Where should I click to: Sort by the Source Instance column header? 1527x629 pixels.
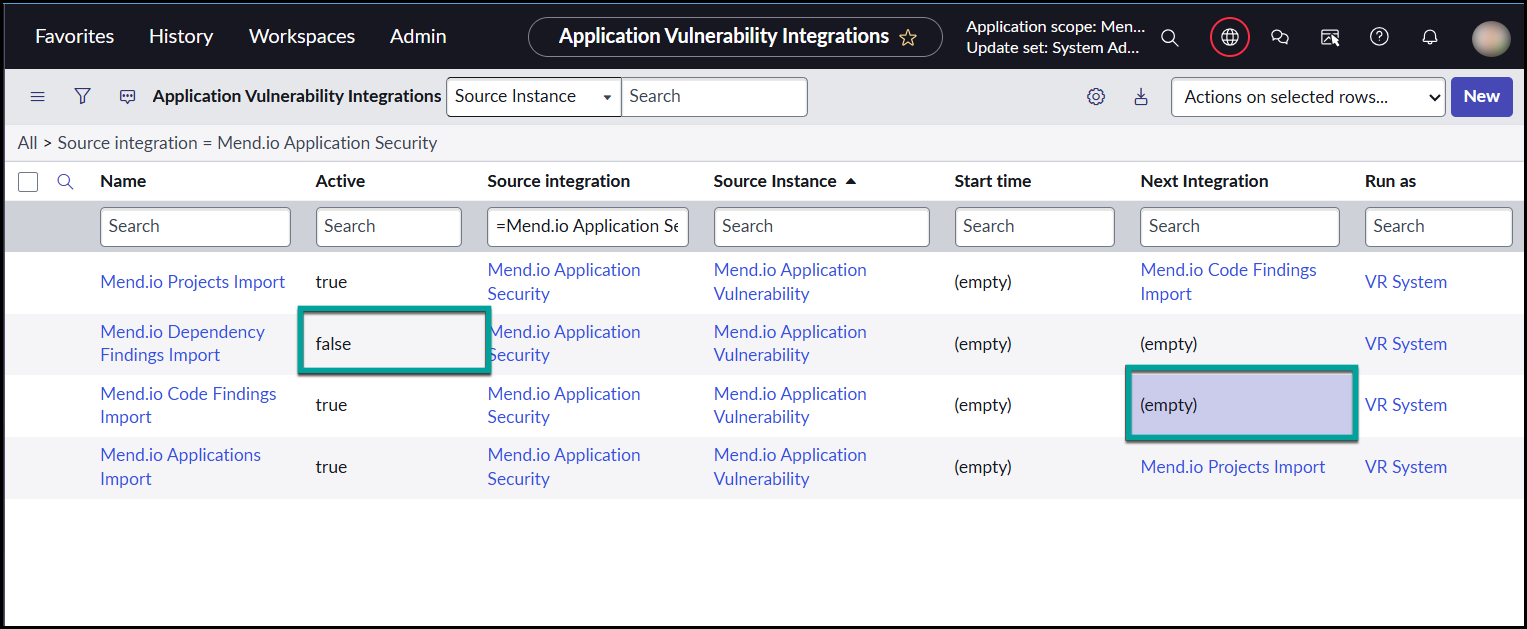(x=774, y=181)
